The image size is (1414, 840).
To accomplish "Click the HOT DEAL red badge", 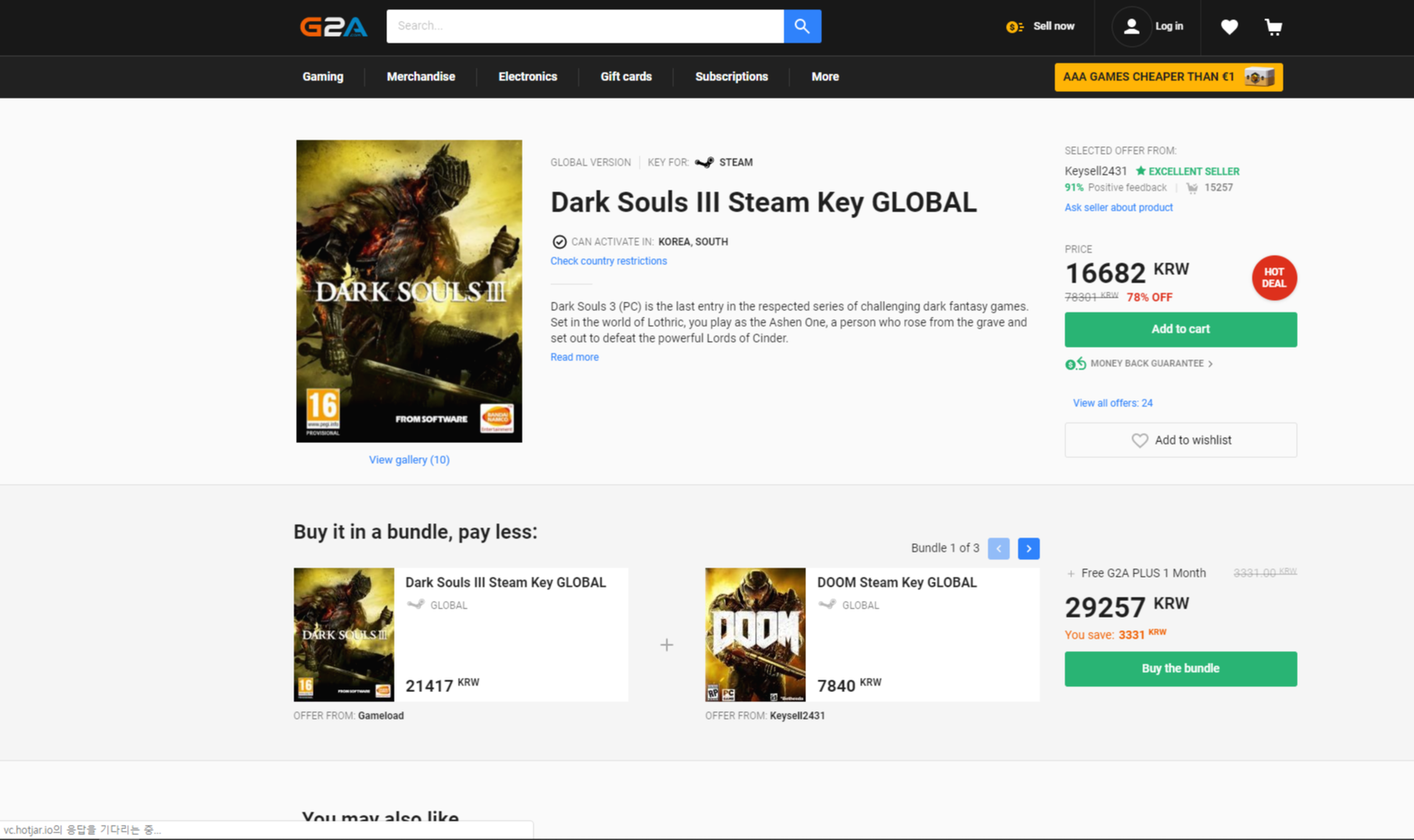I will coord(1274,277).
